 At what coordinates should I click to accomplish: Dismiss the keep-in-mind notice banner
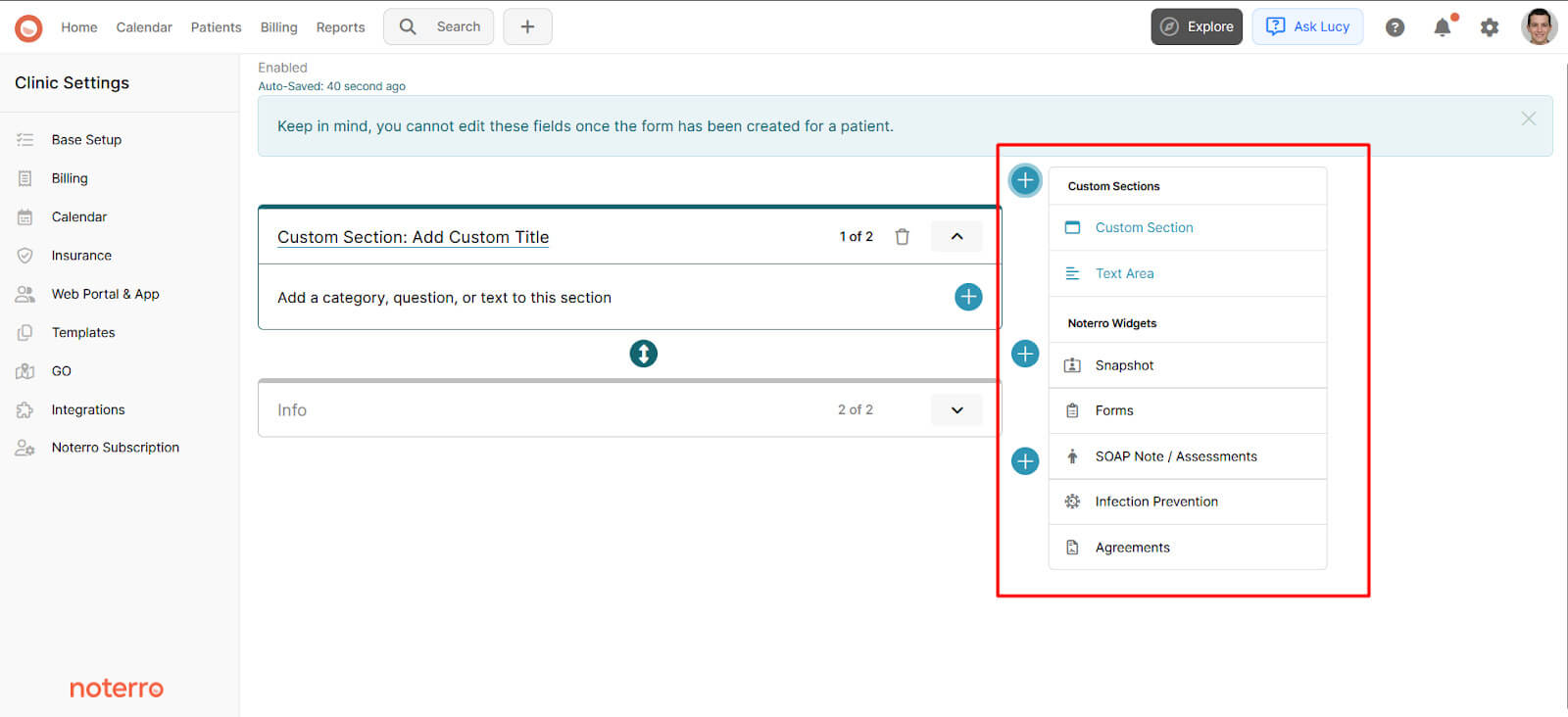pyautogui.click(x=1528, y=119)
